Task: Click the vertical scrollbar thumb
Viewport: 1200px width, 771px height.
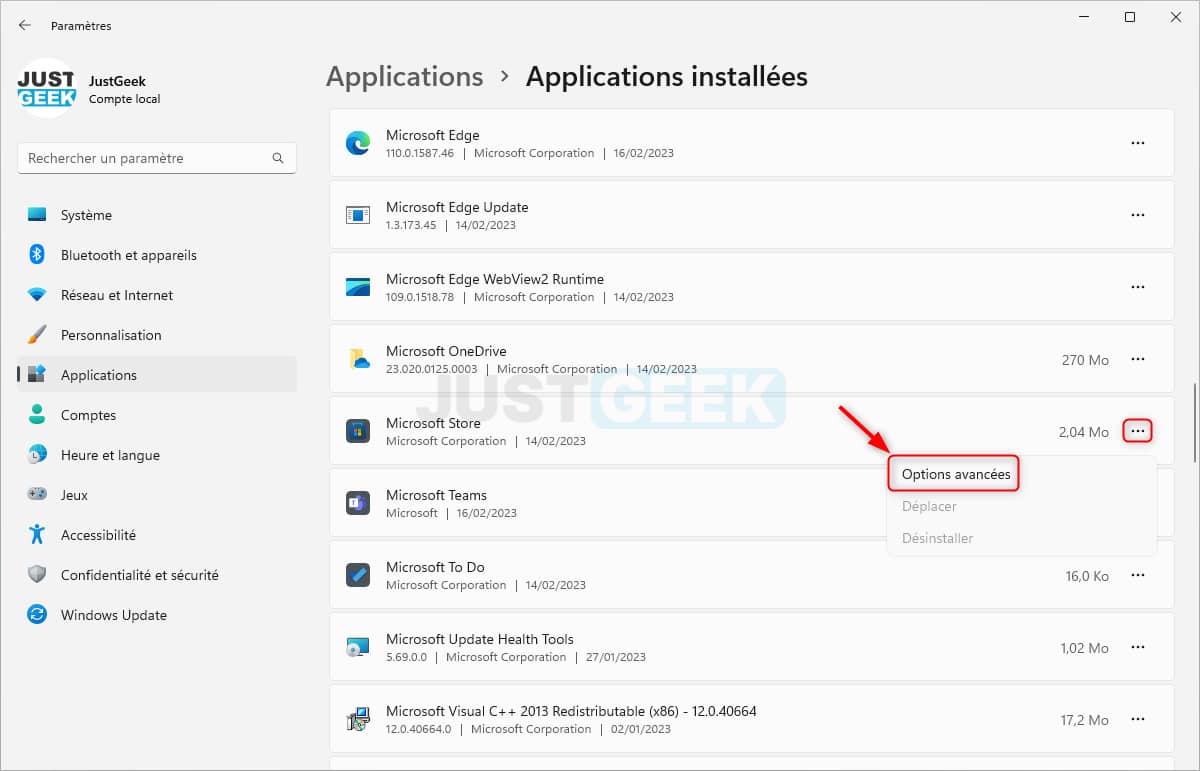Action: [1194, 423]
